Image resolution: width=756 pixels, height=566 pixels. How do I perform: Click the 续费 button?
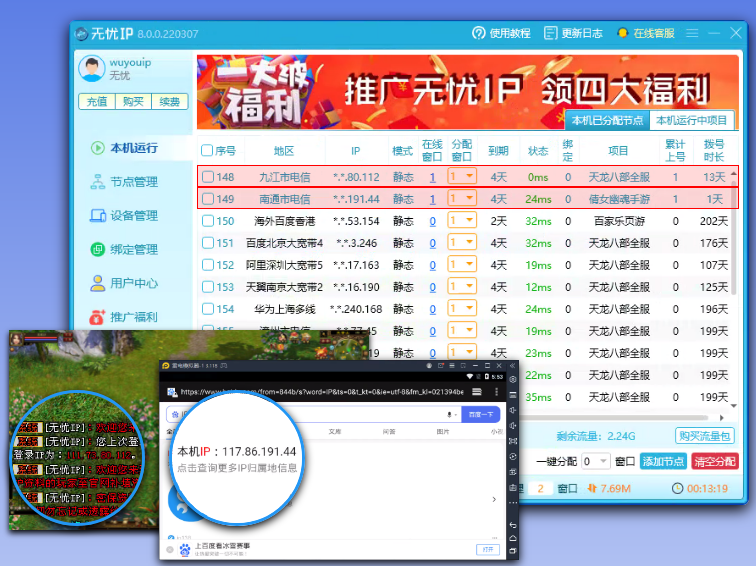tap(170, 102)
